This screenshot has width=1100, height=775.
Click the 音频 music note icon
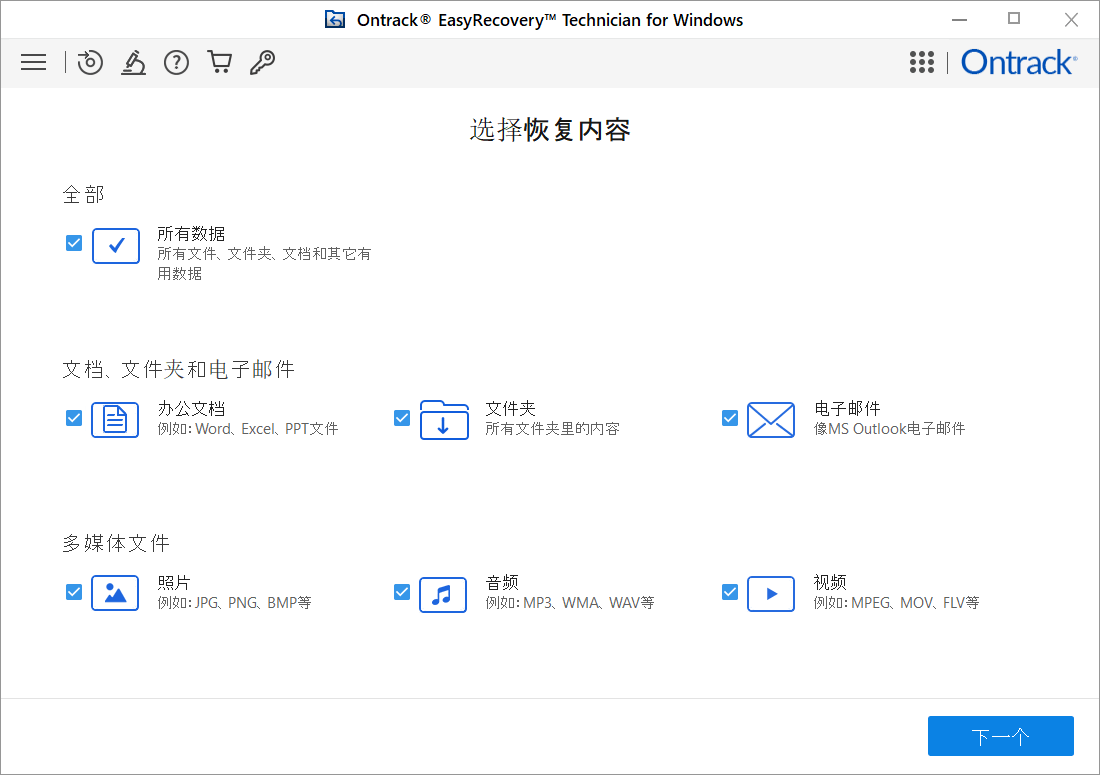(443, 595)
